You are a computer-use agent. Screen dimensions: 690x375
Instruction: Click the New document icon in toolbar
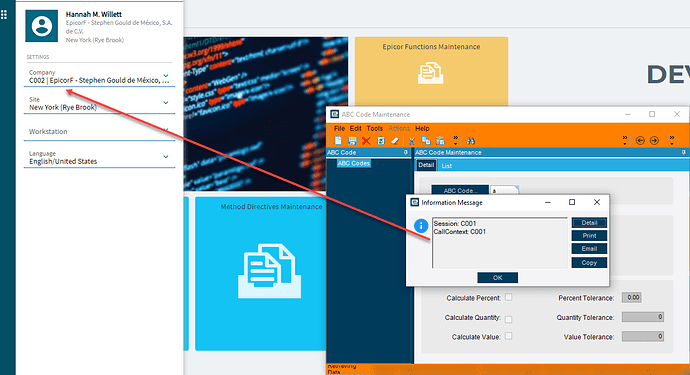click(x=338, y=141)
